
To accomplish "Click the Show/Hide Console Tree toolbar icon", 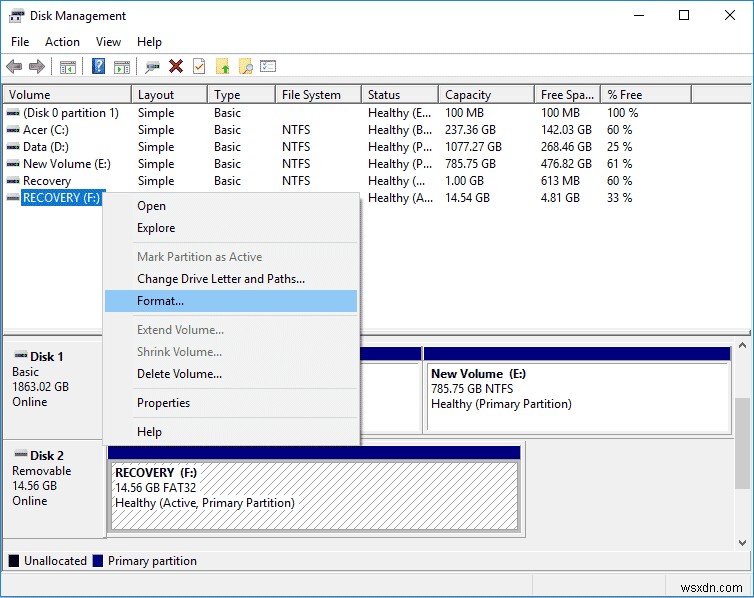I will pos(68,67).
